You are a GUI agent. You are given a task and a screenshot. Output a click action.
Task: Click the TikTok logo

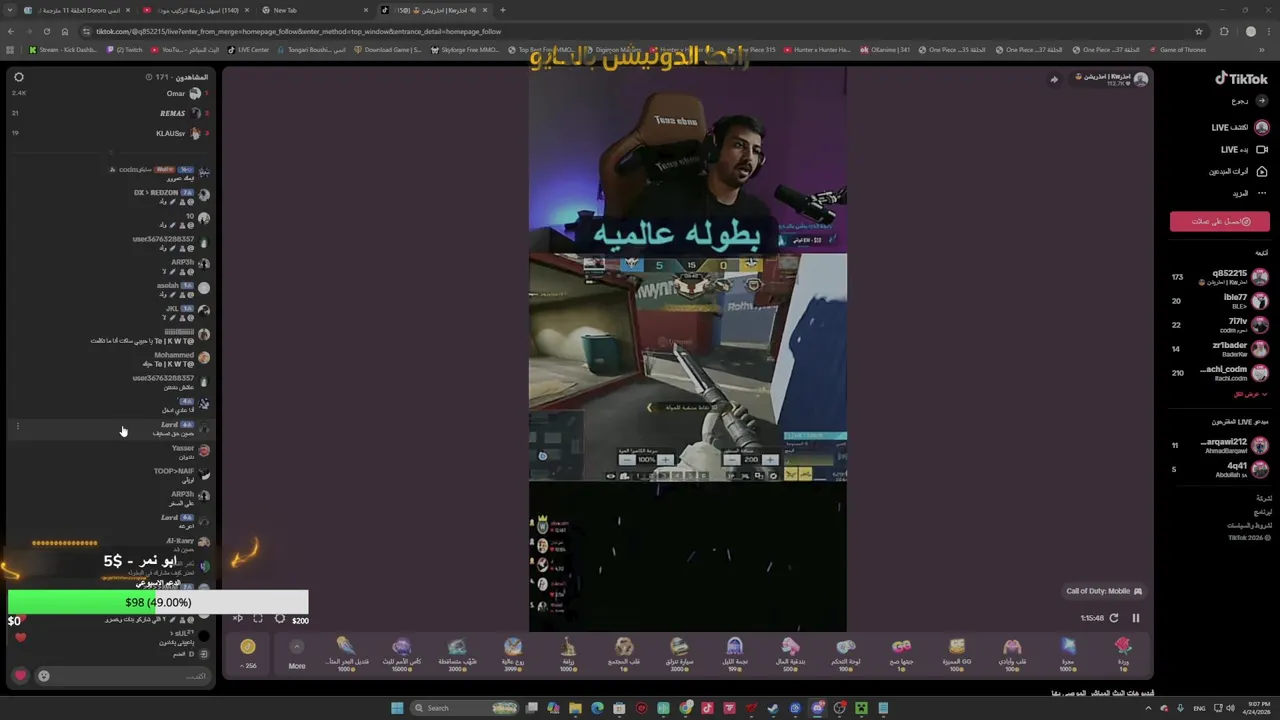1241,78
